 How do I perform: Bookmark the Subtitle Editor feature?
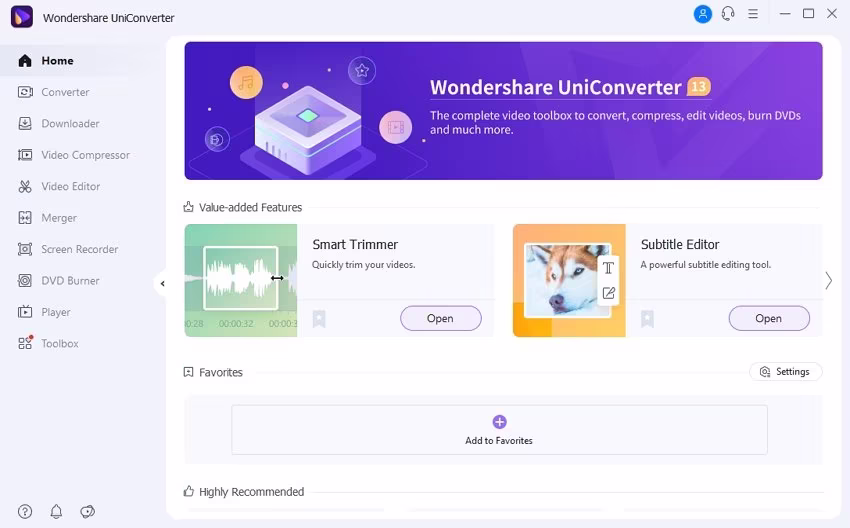click(647, 319)
